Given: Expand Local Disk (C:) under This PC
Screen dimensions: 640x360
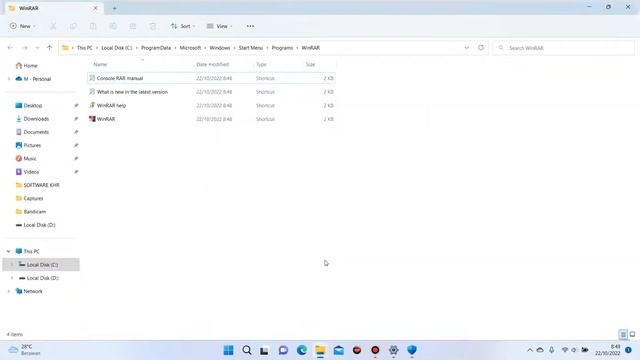Looking at the screenshot, I should [x=12, y=264].
